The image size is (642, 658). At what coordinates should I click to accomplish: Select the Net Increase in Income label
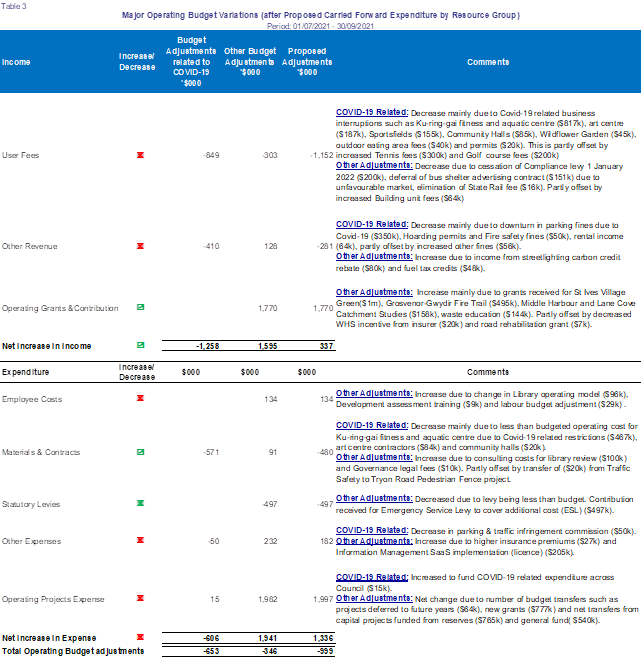pyautogui.click(x=47, y=346)
